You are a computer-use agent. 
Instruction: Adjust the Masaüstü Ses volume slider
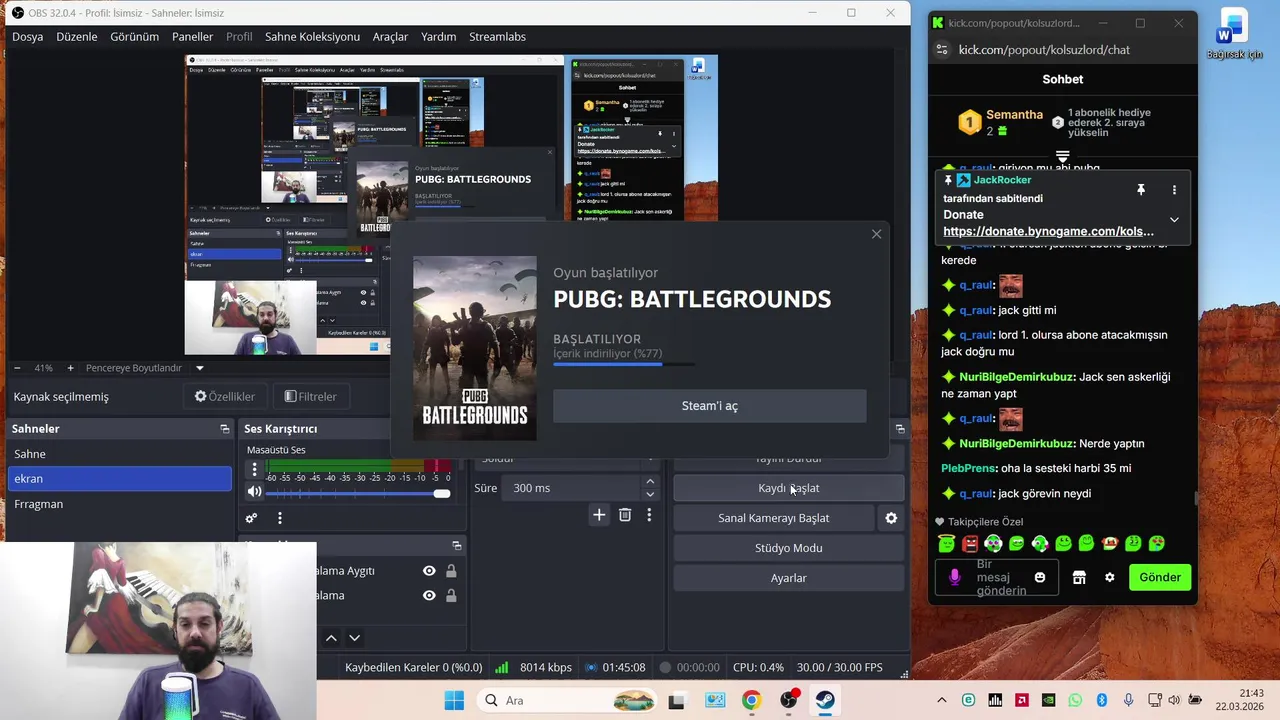[x=358, y=493]
